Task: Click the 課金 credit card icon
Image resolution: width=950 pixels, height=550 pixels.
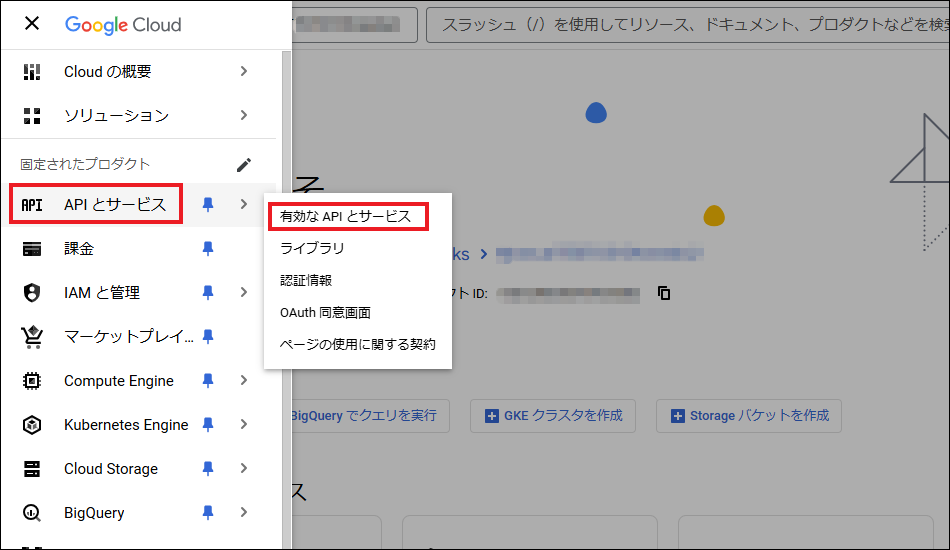Action: click(32, 249)
